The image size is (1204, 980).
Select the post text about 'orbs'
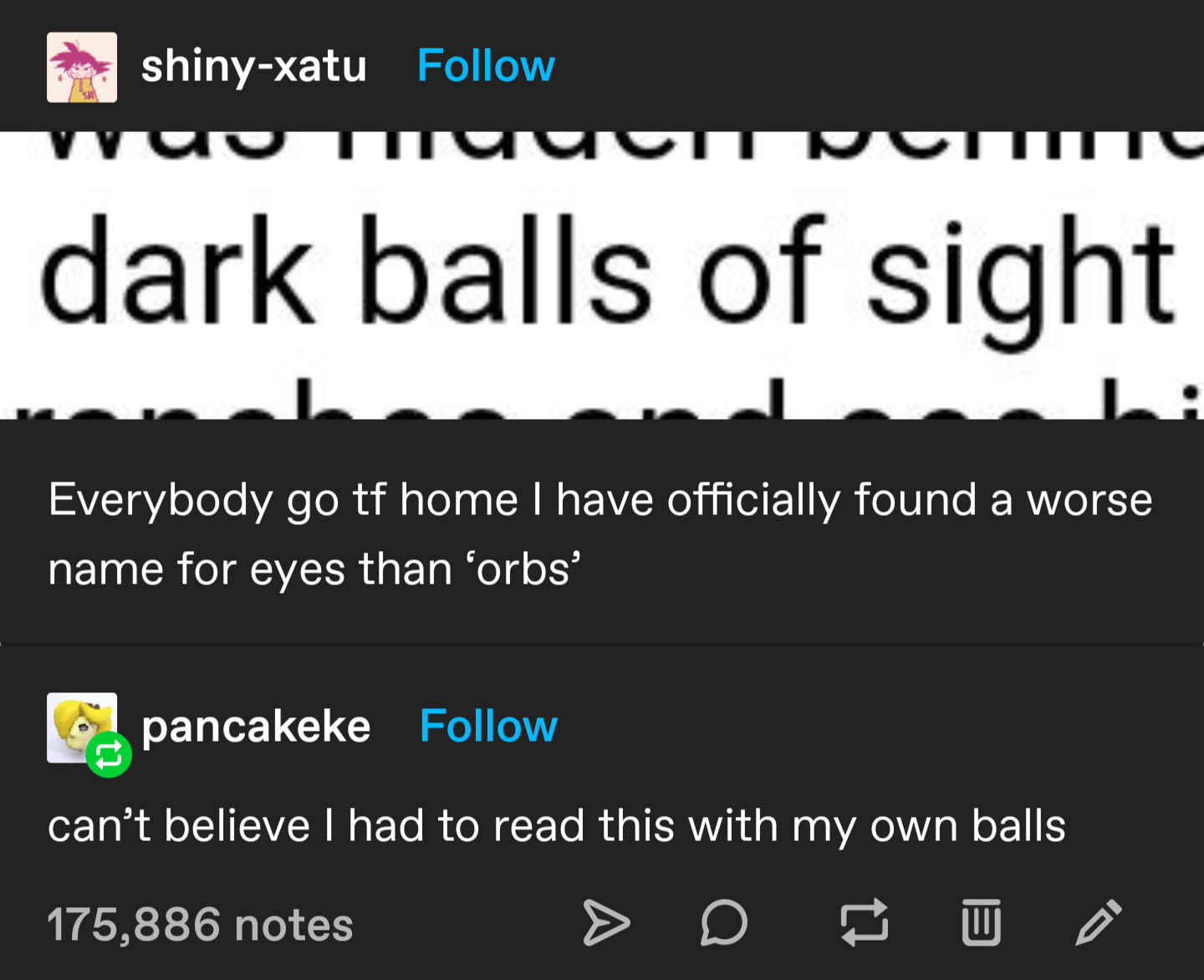tap(600, 533)
